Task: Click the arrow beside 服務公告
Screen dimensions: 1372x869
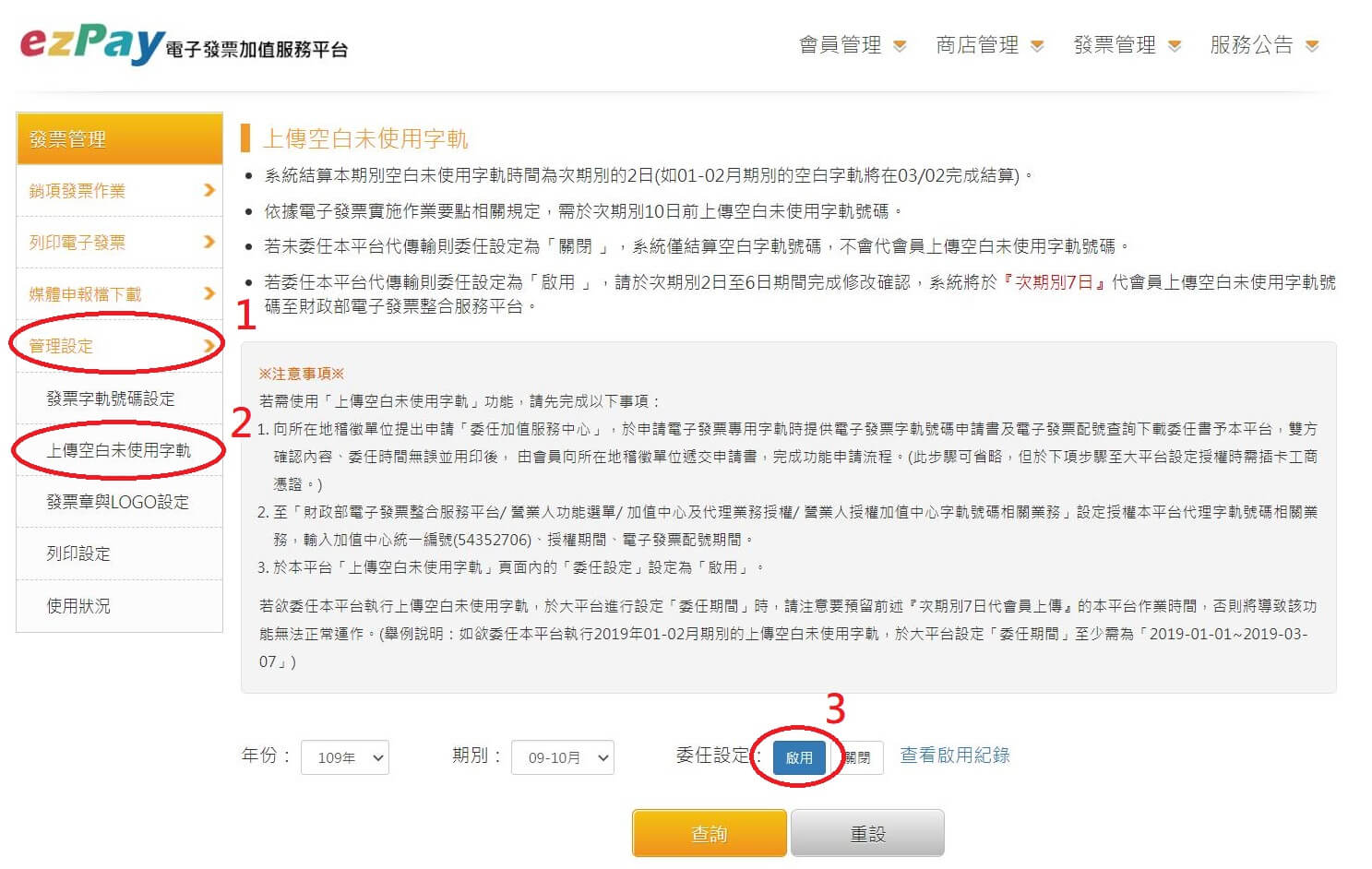Action: click(x=1312, y=46)
